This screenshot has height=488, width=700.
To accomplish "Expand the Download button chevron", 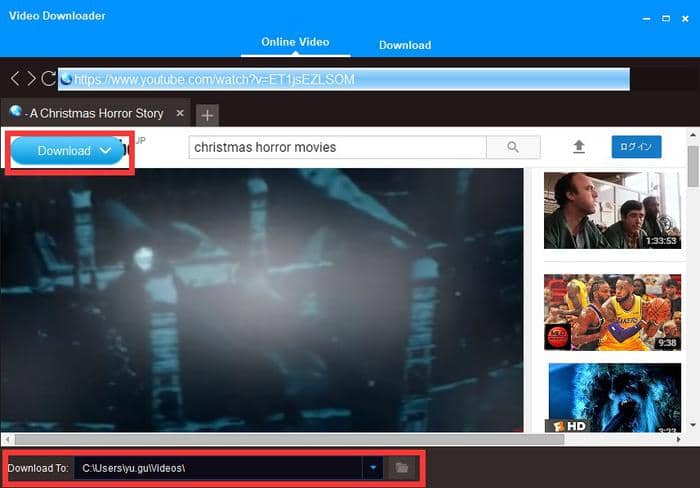I will click(x=105, y=151).
